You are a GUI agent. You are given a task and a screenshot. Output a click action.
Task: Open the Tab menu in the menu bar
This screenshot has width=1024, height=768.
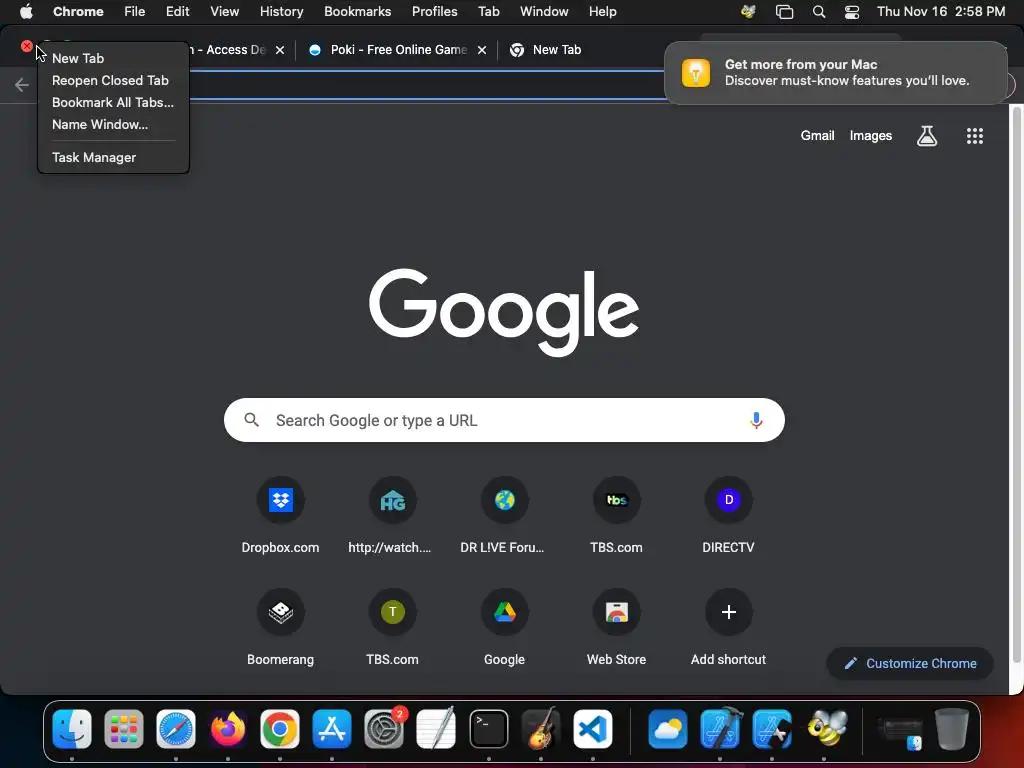[x=488, y=12]
